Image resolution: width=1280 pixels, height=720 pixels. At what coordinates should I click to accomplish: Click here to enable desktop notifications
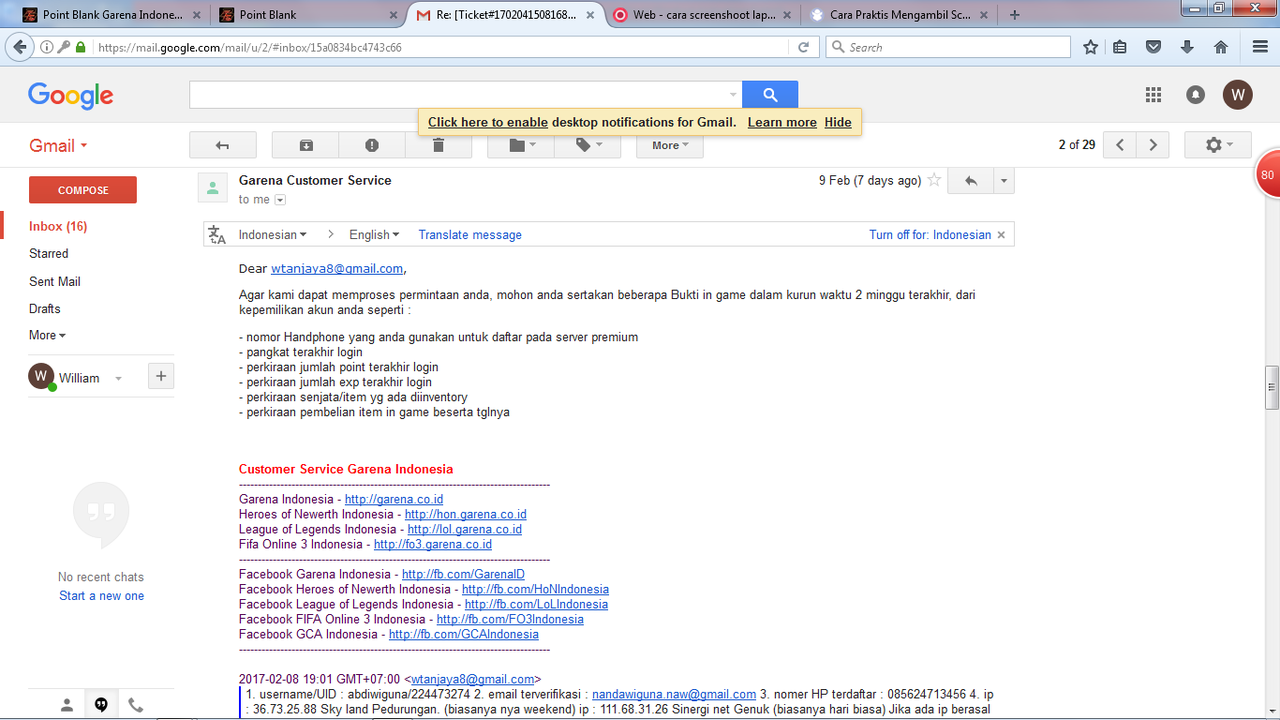[488, 122]
